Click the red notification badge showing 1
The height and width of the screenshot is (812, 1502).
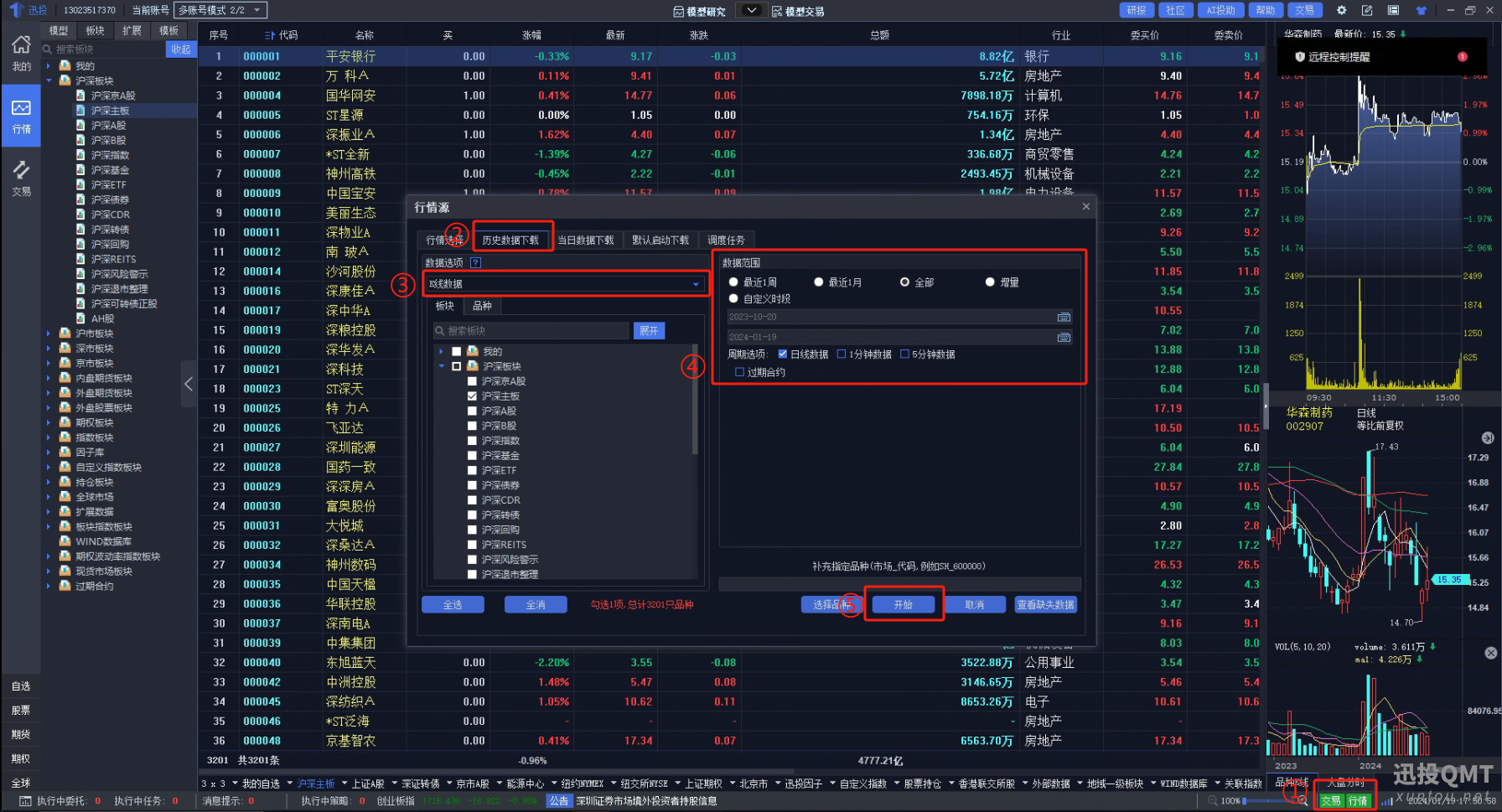pos(1463,57)
